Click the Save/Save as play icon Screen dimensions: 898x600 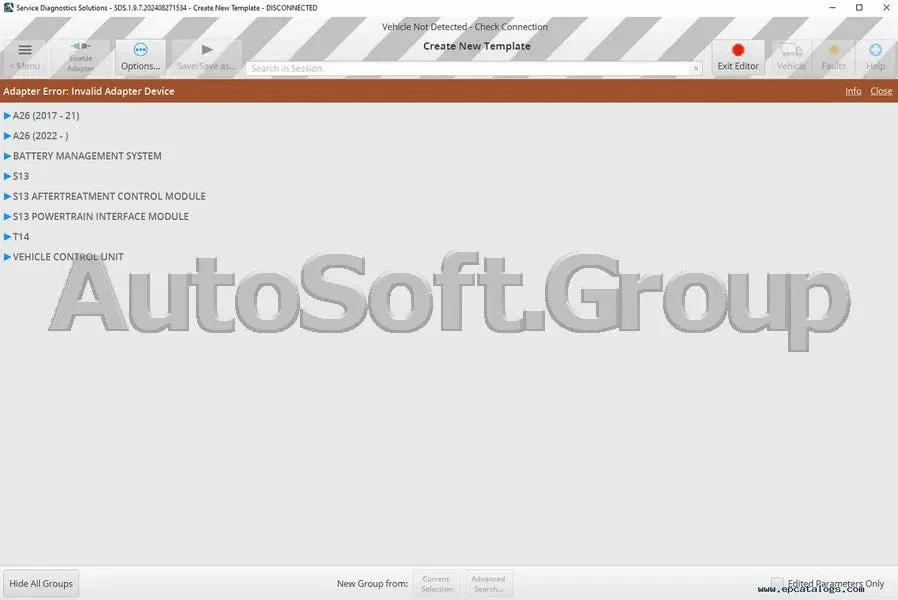207,50
